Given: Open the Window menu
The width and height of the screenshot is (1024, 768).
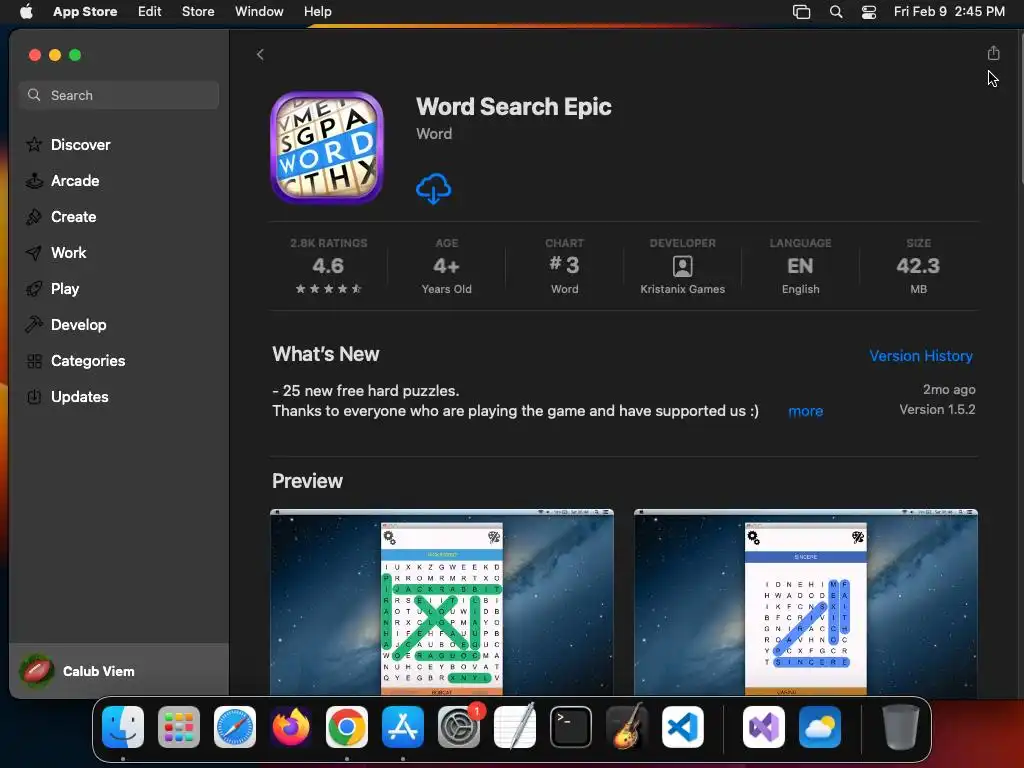Looking at the screenshot, I should pos(259,12).
